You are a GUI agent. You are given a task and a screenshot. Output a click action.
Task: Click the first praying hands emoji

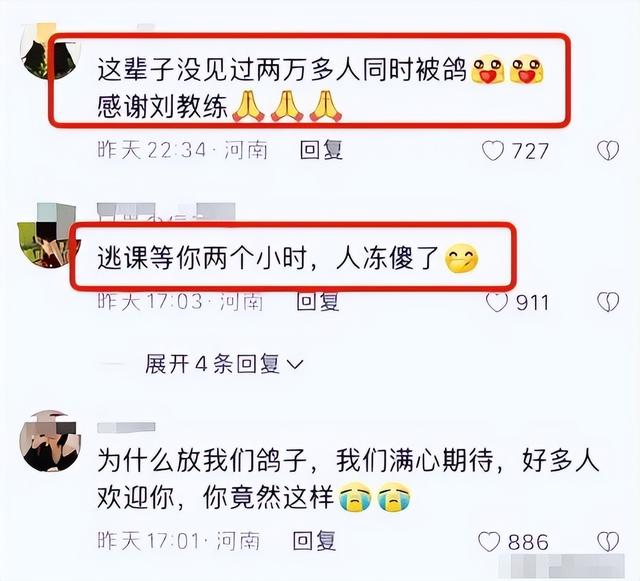tap(248, 107)
